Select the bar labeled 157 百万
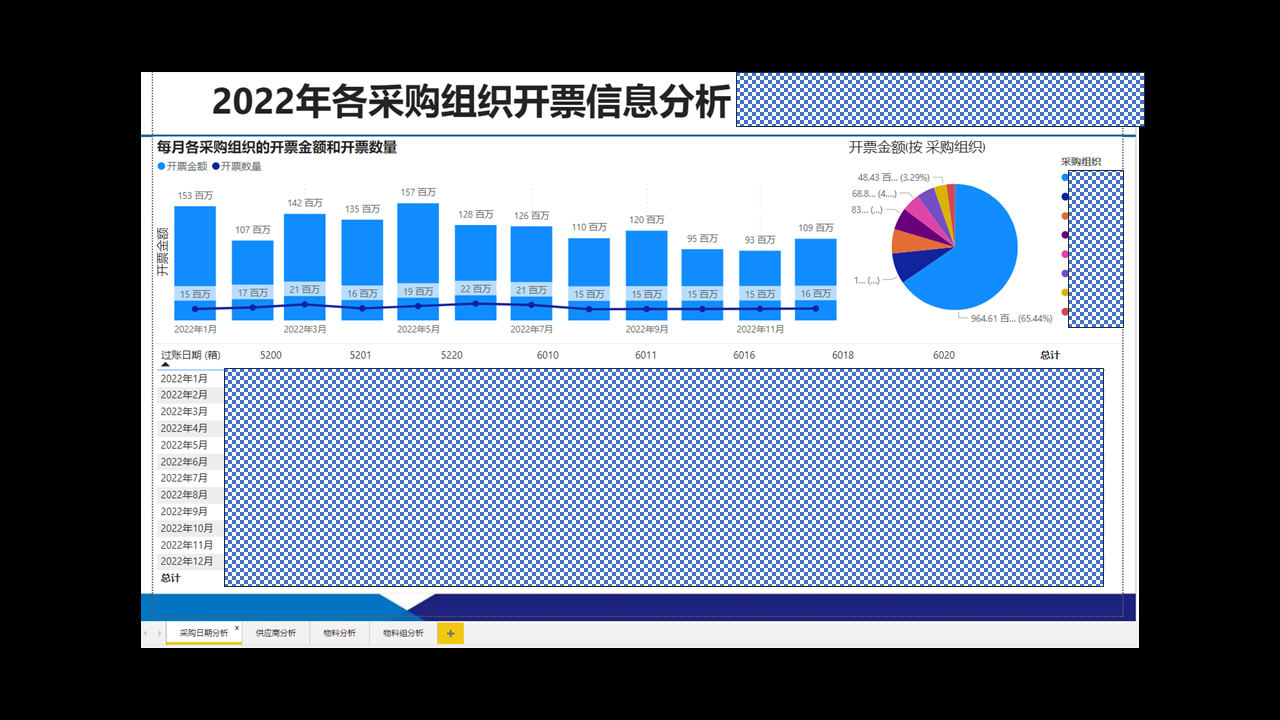Screen dimensions: 1280x720 point(418,261)
